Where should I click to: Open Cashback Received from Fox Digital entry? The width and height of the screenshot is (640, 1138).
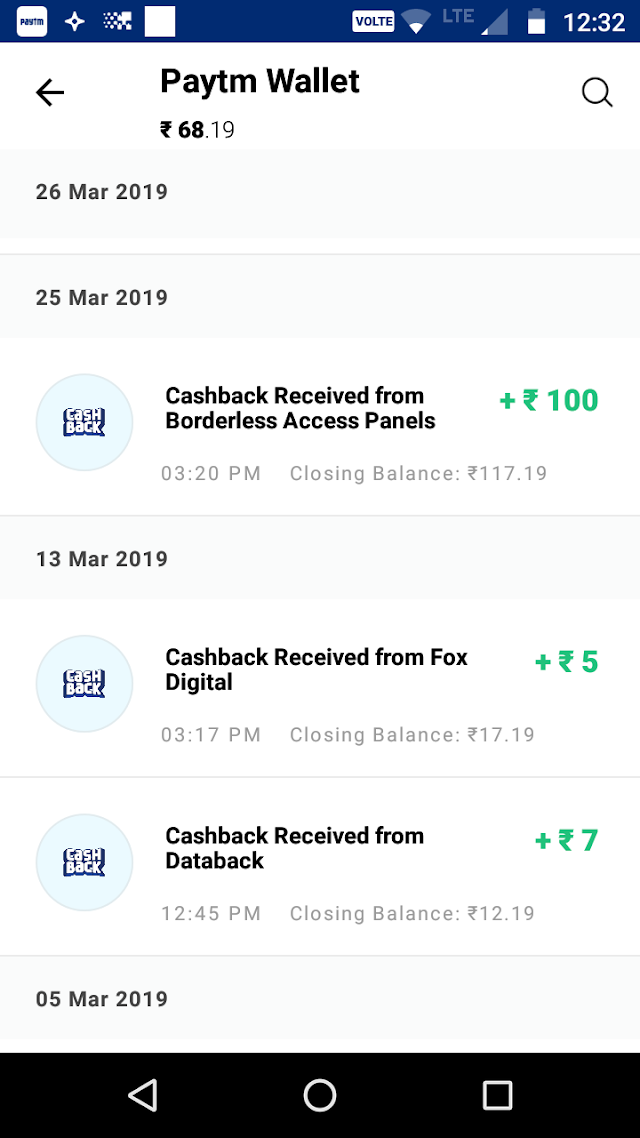coord(320,688)
